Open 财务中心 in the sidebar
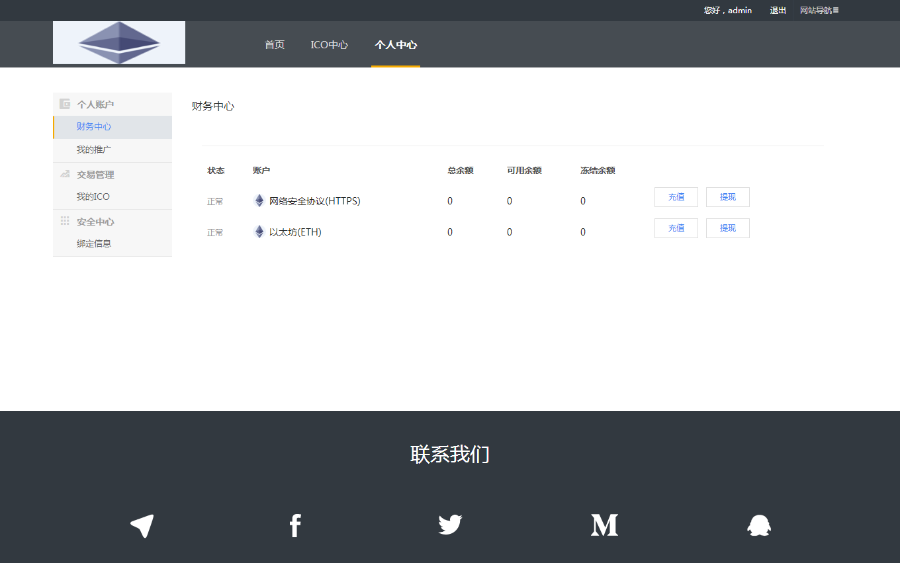The image size is (900, 563). click(x=112, y=127)
